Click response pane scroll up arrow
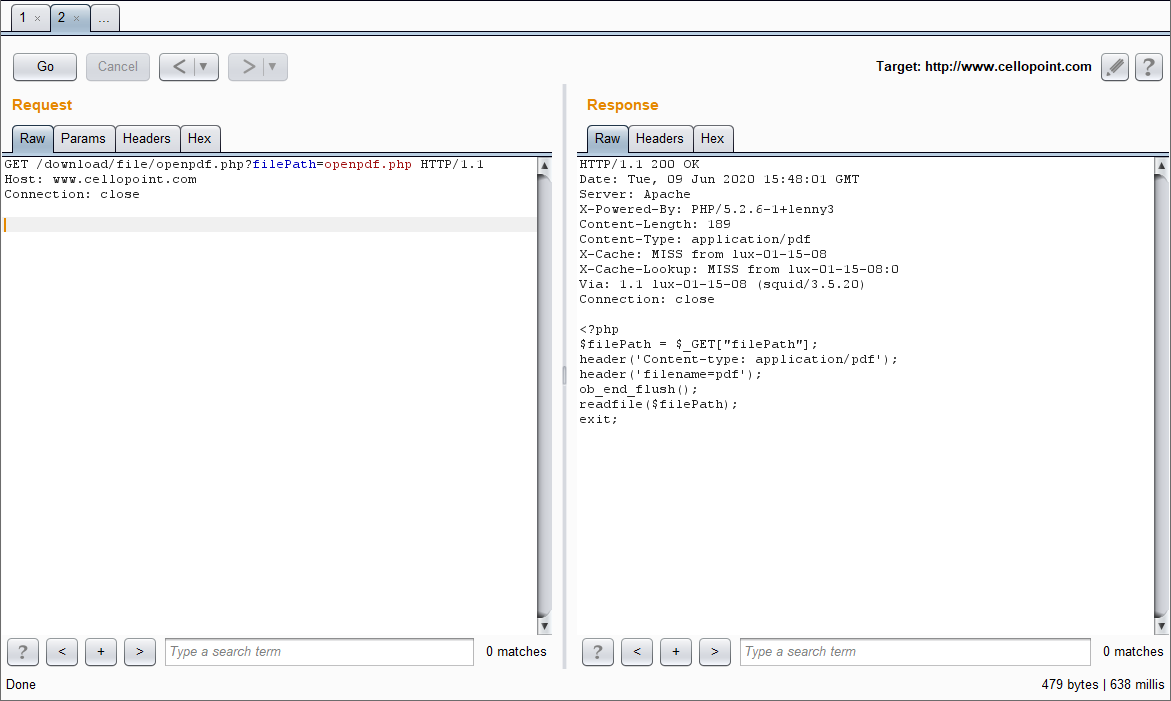The height and width of the screenshot is (701, 1171). (x=1161, y=166)
